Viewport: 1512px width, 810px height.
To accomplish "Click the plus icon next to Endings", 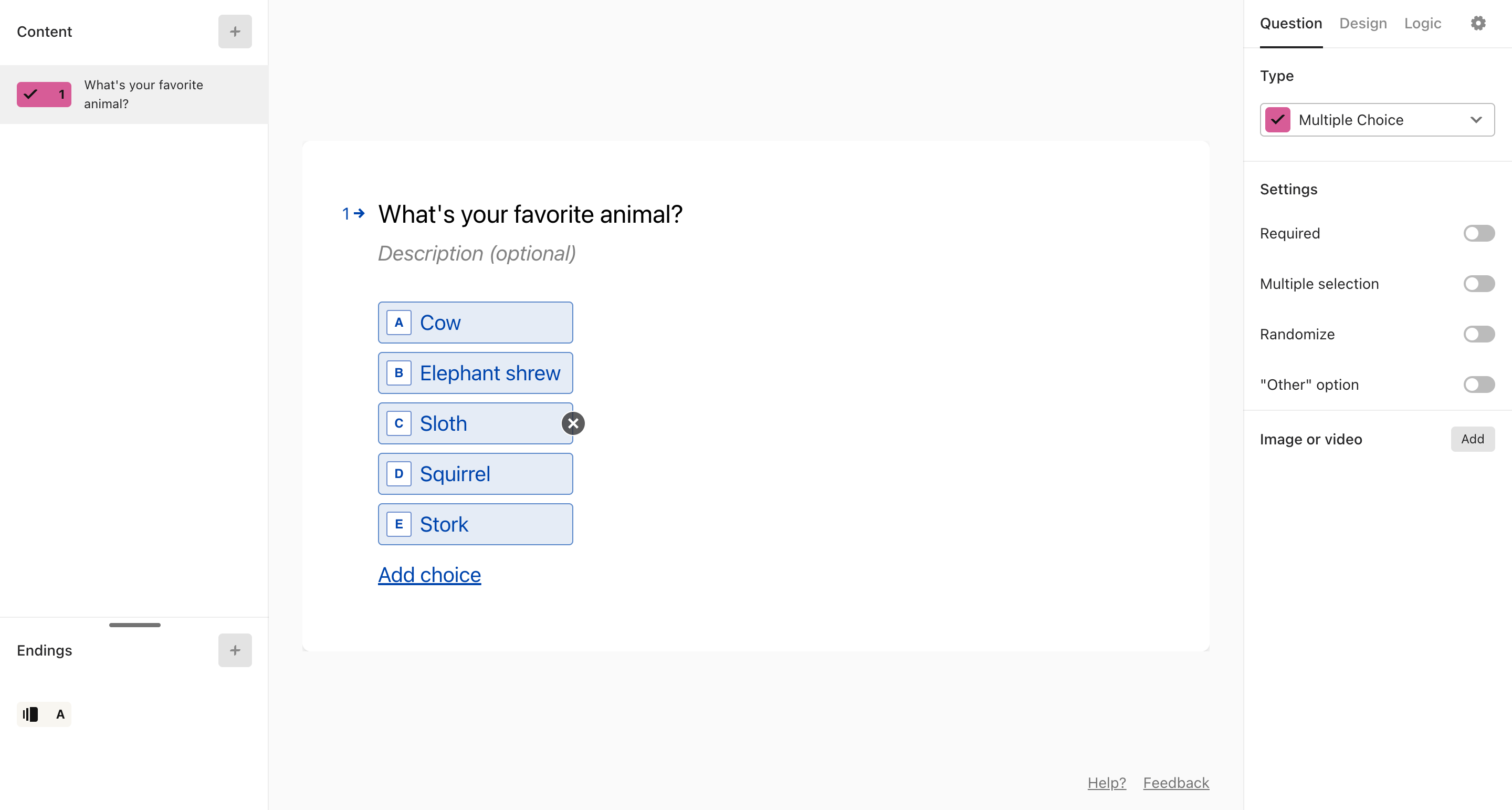I will (x=235, y=650).
